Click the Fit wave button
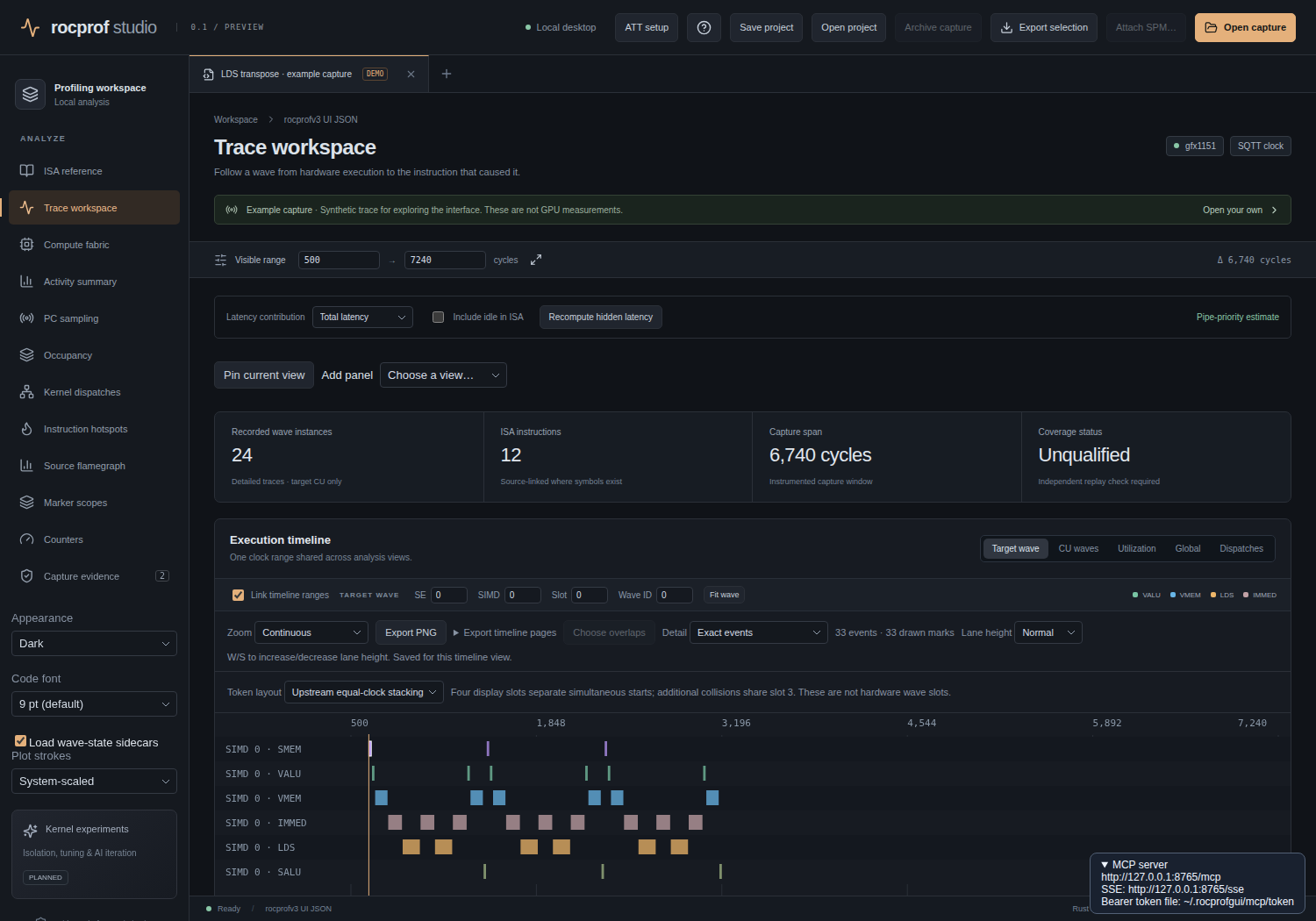Screen dimensions: 1316x921 click(725, 595)
